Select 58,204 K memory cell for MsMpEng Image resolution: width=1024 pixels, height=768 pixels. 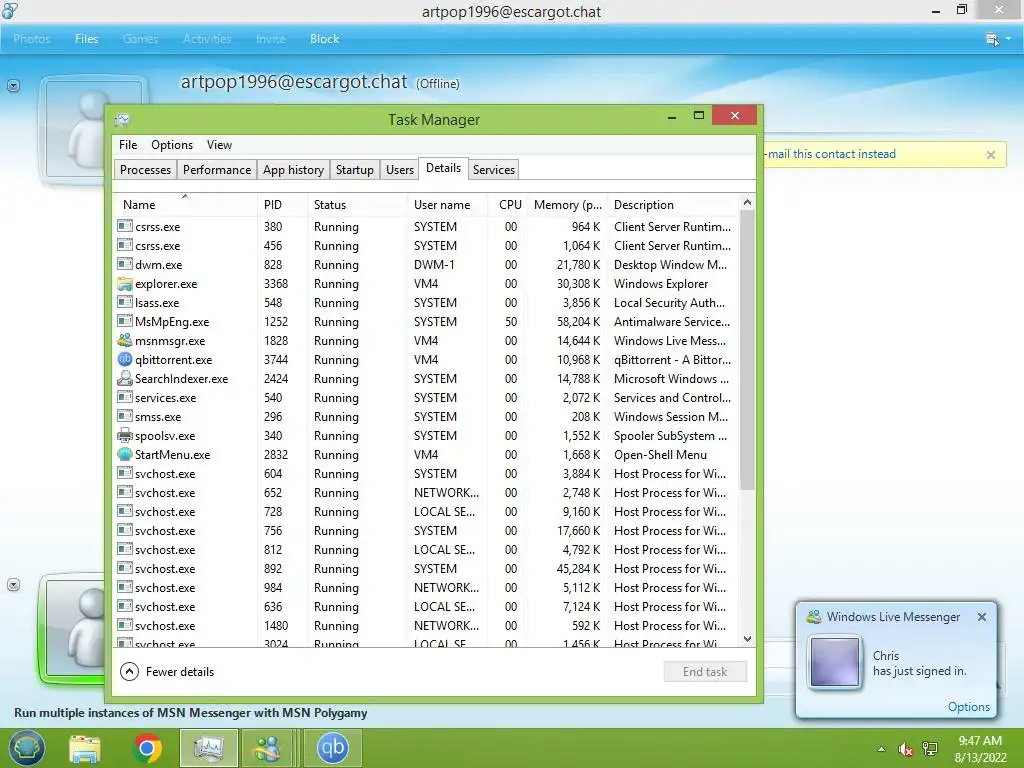pos(578,322)
